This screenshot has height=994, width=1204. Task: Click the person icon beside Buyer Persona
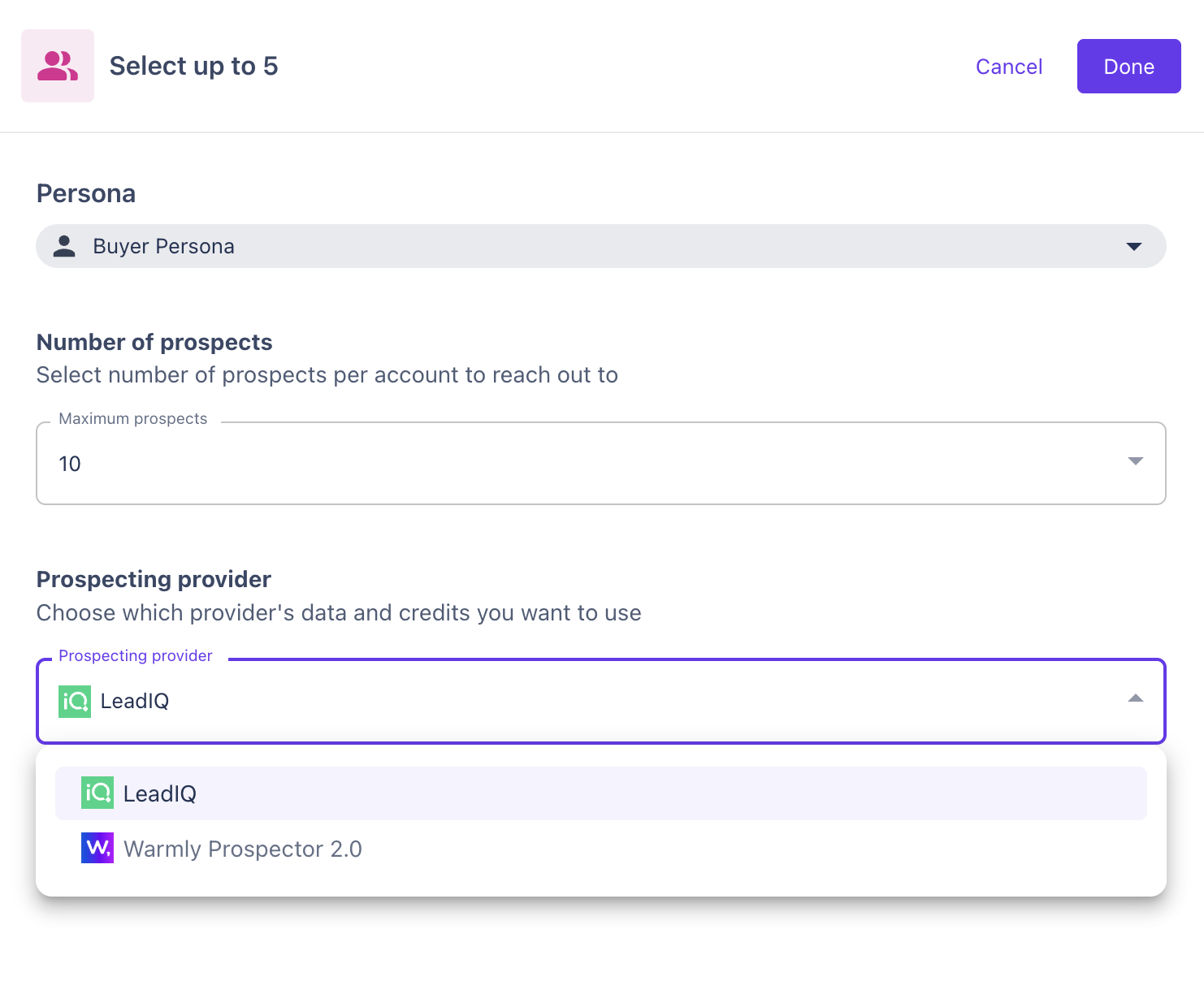pyautogui.click(x=64, y=246)
